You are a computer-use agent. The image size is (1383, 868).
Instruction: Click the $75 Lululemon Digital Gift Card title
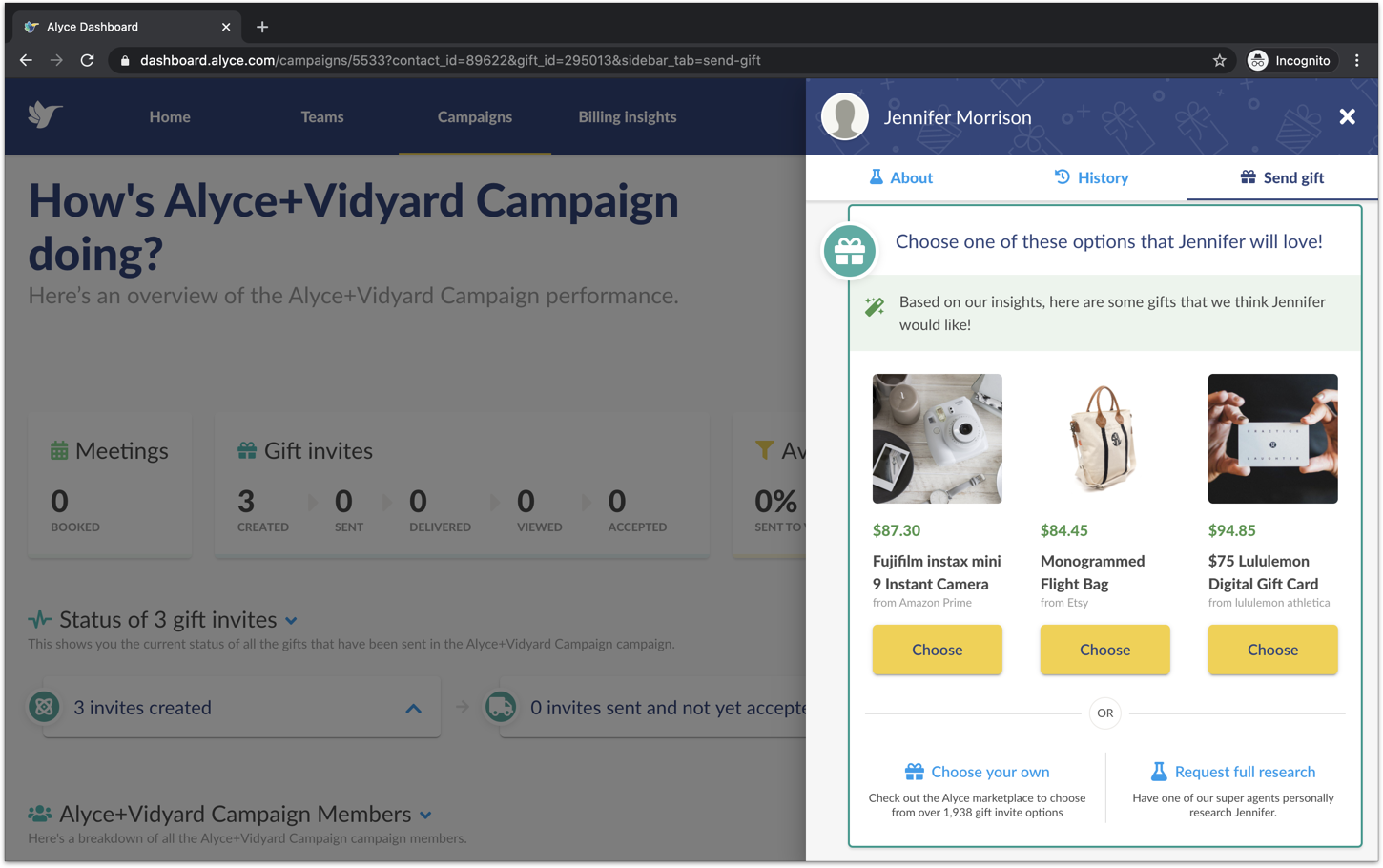click(1264, 572)
